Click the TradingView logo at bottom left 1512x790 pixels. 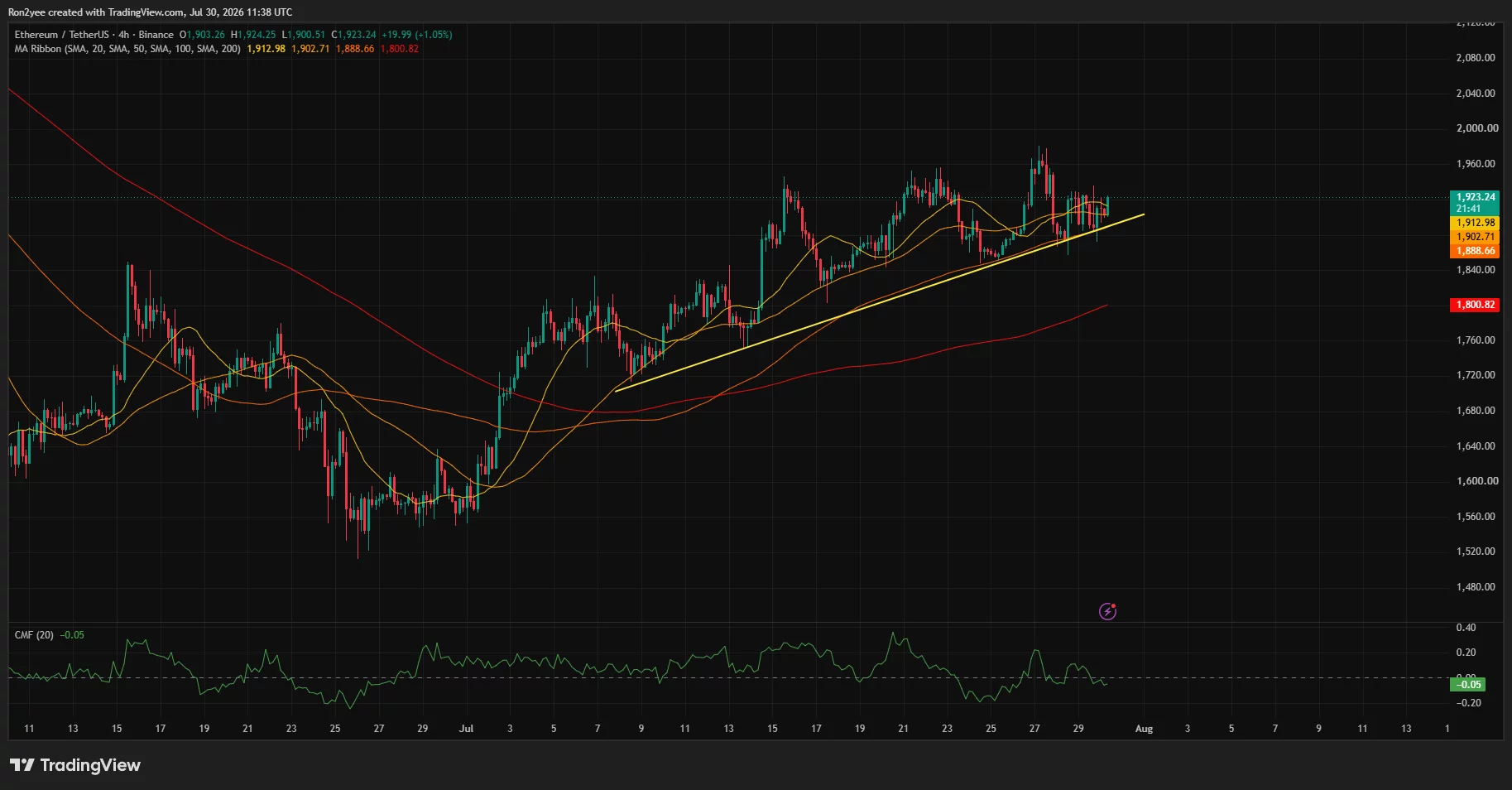coord(75,765)
